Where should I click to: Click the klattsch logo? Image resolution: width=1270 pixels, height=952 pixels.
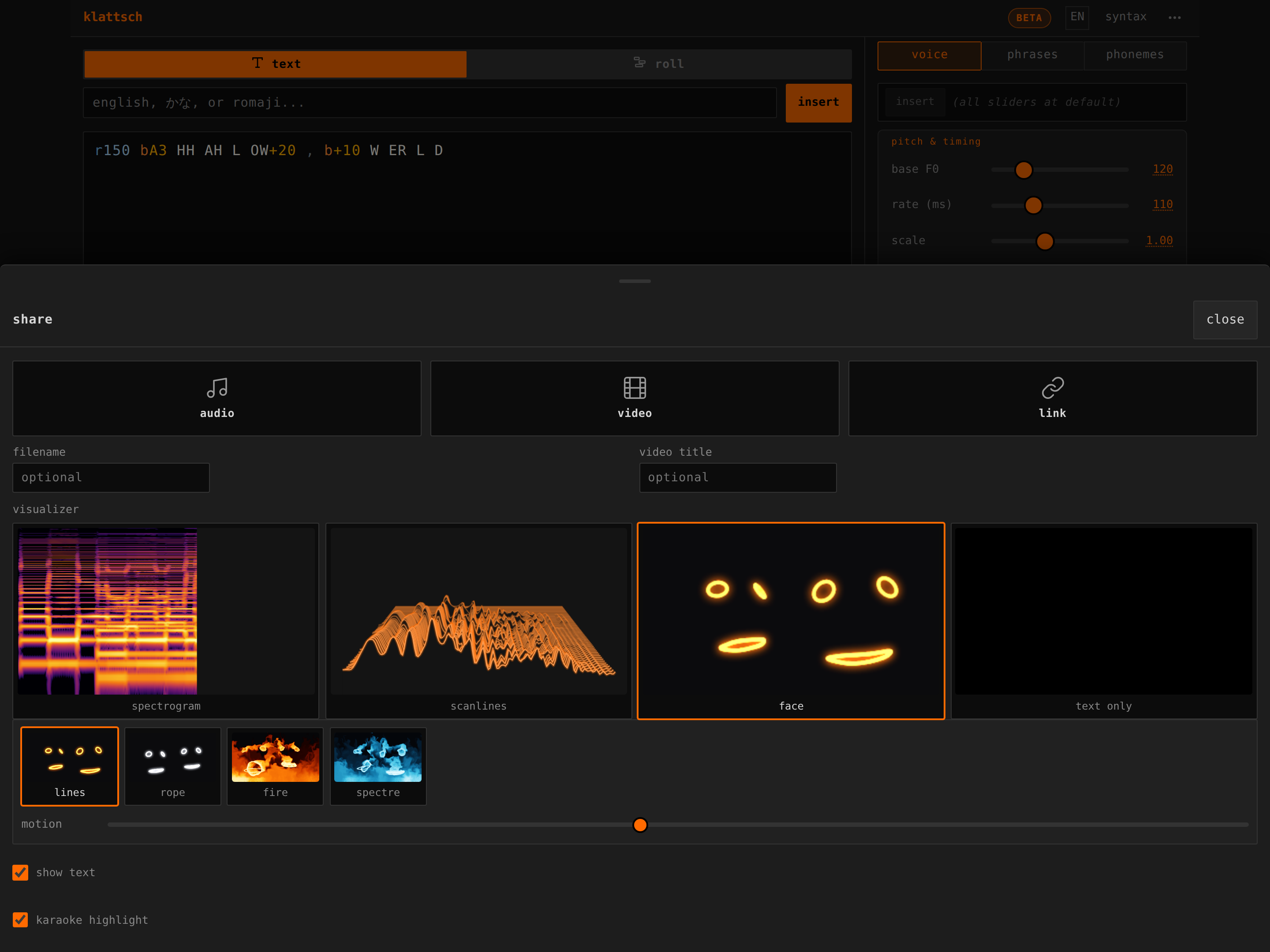pos(113,17)
